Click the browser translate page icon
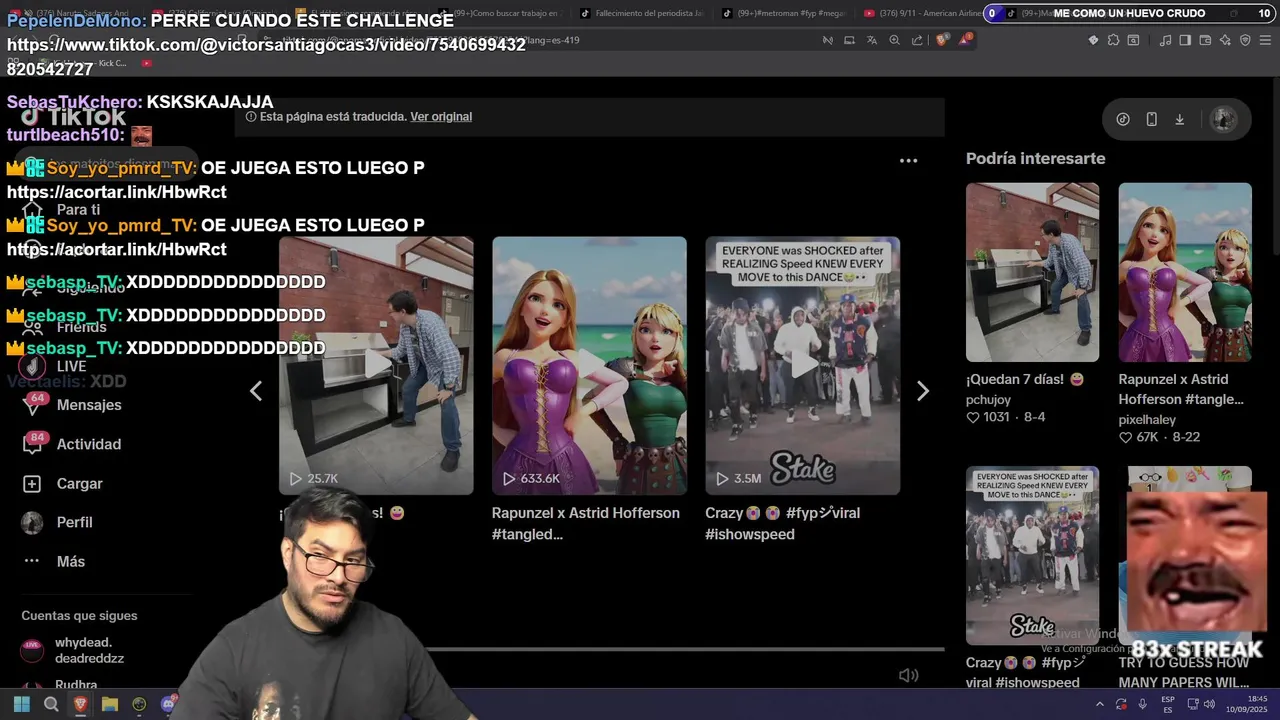Screen dimensions: 1280x720 871,40
